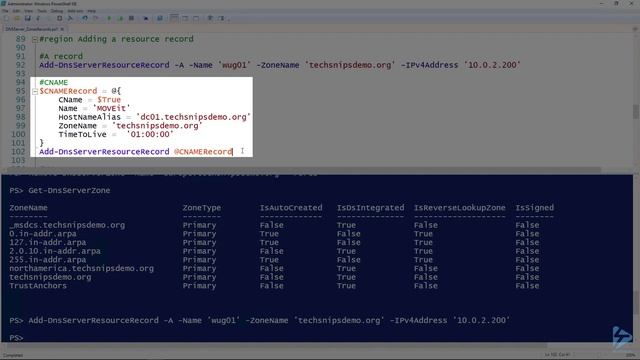Image resolution: width=640 pixels, height=360 pixels.
Task: Click the 255.in-addr.arpa zone name
Action: click(x=48, y=260)
